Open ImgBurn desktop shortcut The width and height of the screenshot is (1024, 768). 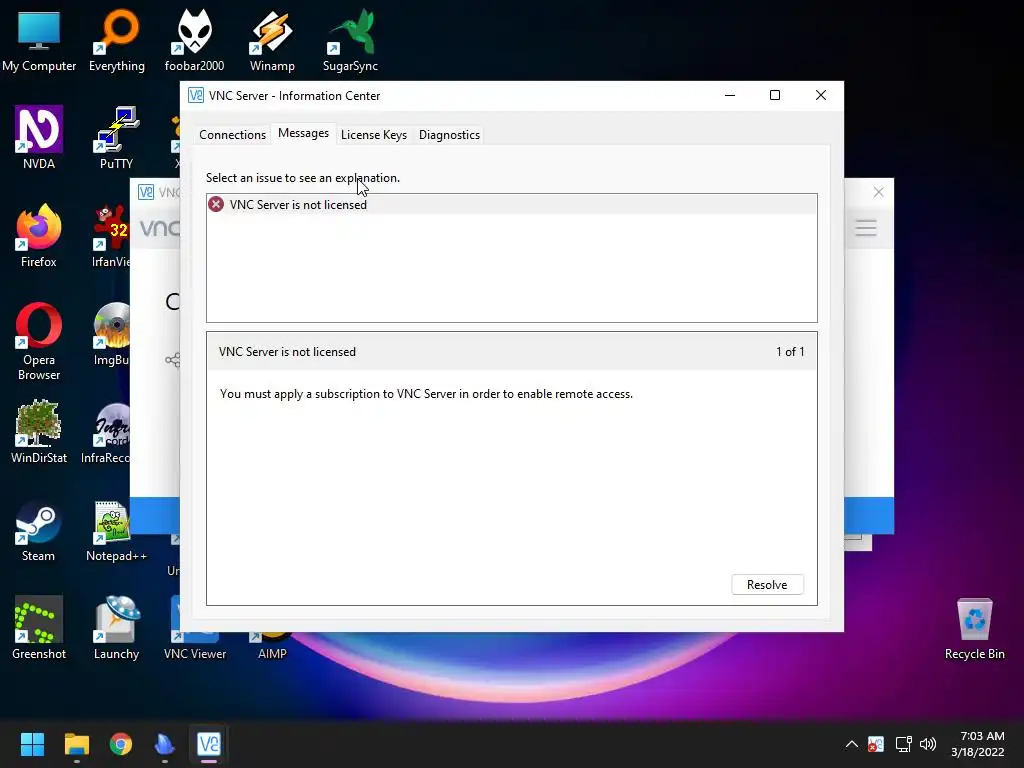tap(111, 334)
